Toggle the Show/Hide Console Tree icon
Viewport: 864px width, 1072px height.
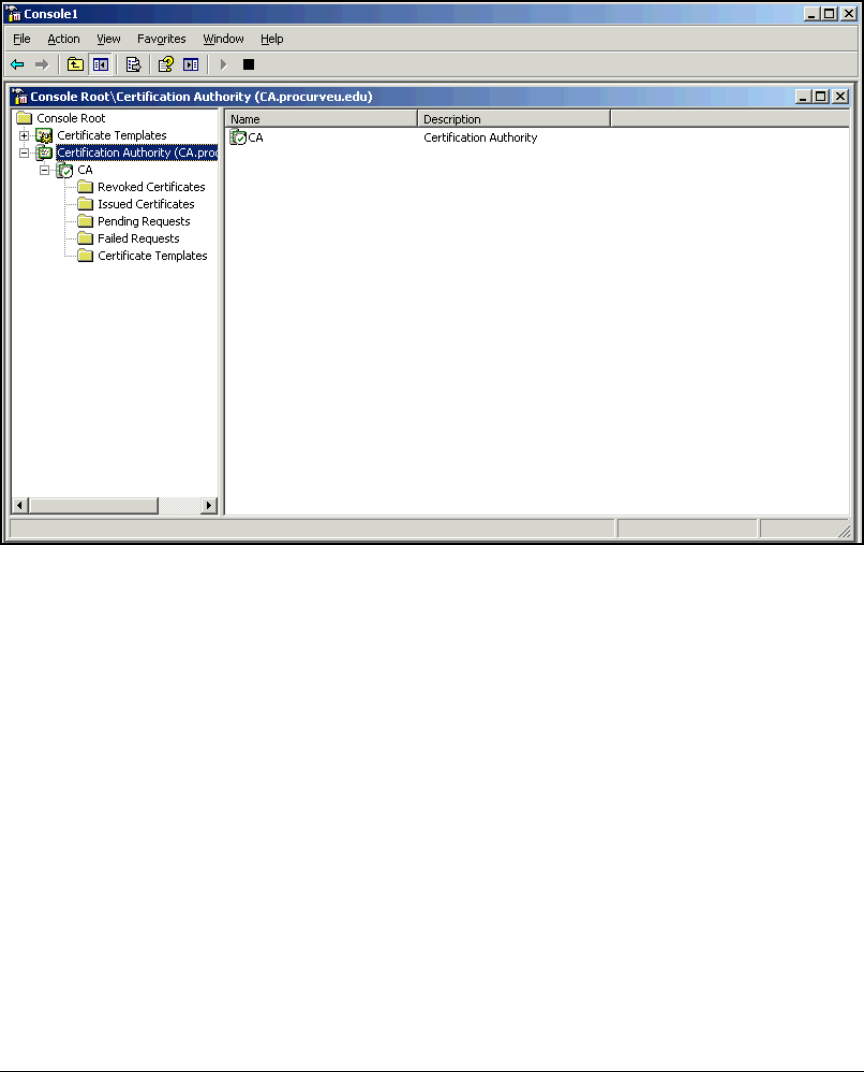pyautogui.click(x=100, y=65)
